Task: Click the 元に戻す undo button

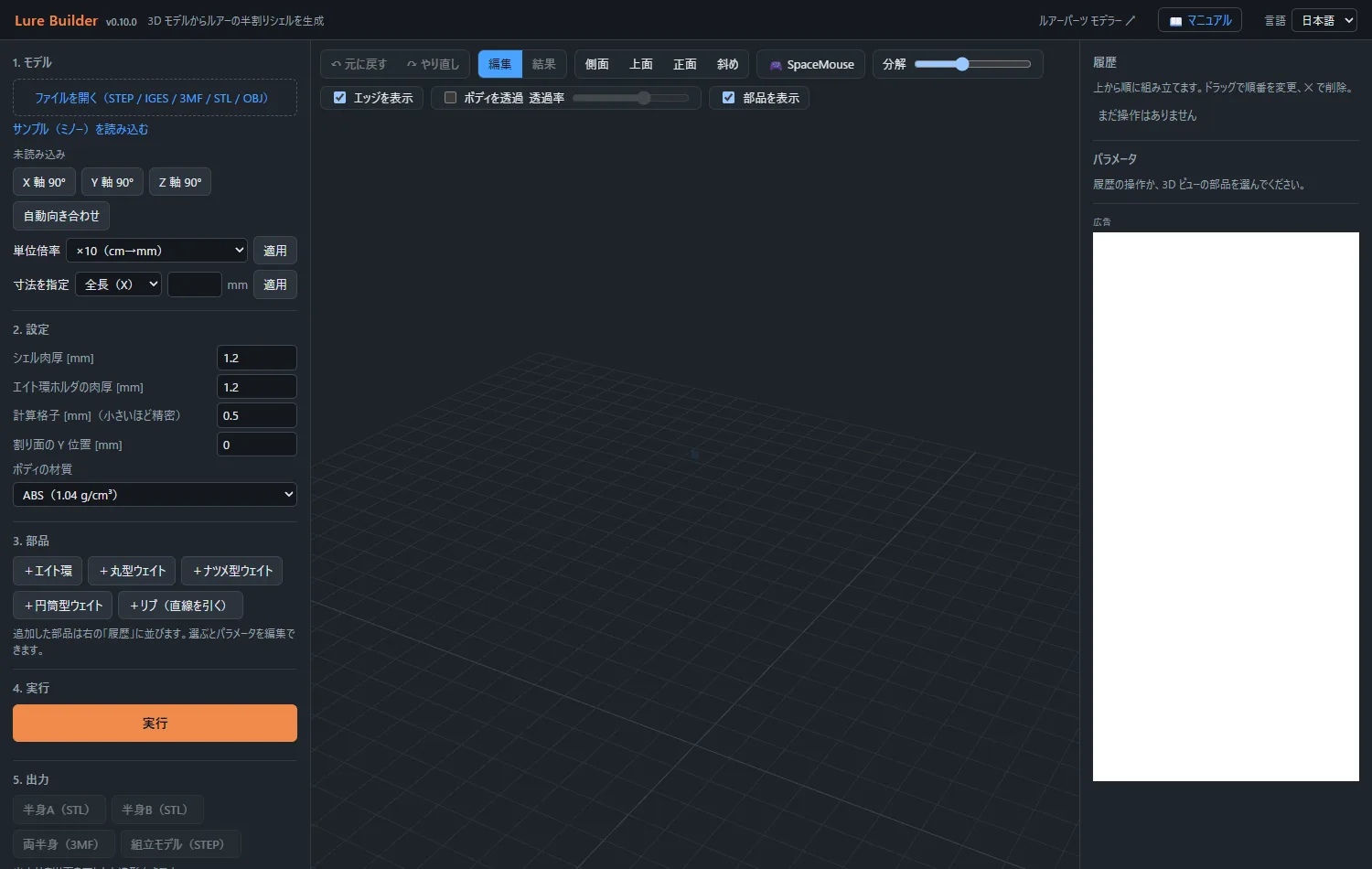Action: [x=359, y=64]
